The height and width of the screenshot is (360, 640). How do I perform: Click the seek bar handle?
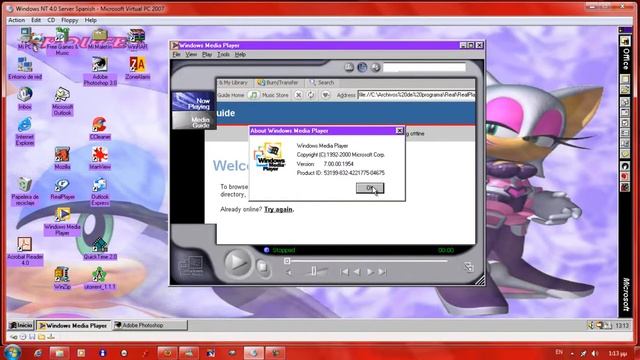tap(287, 261)
